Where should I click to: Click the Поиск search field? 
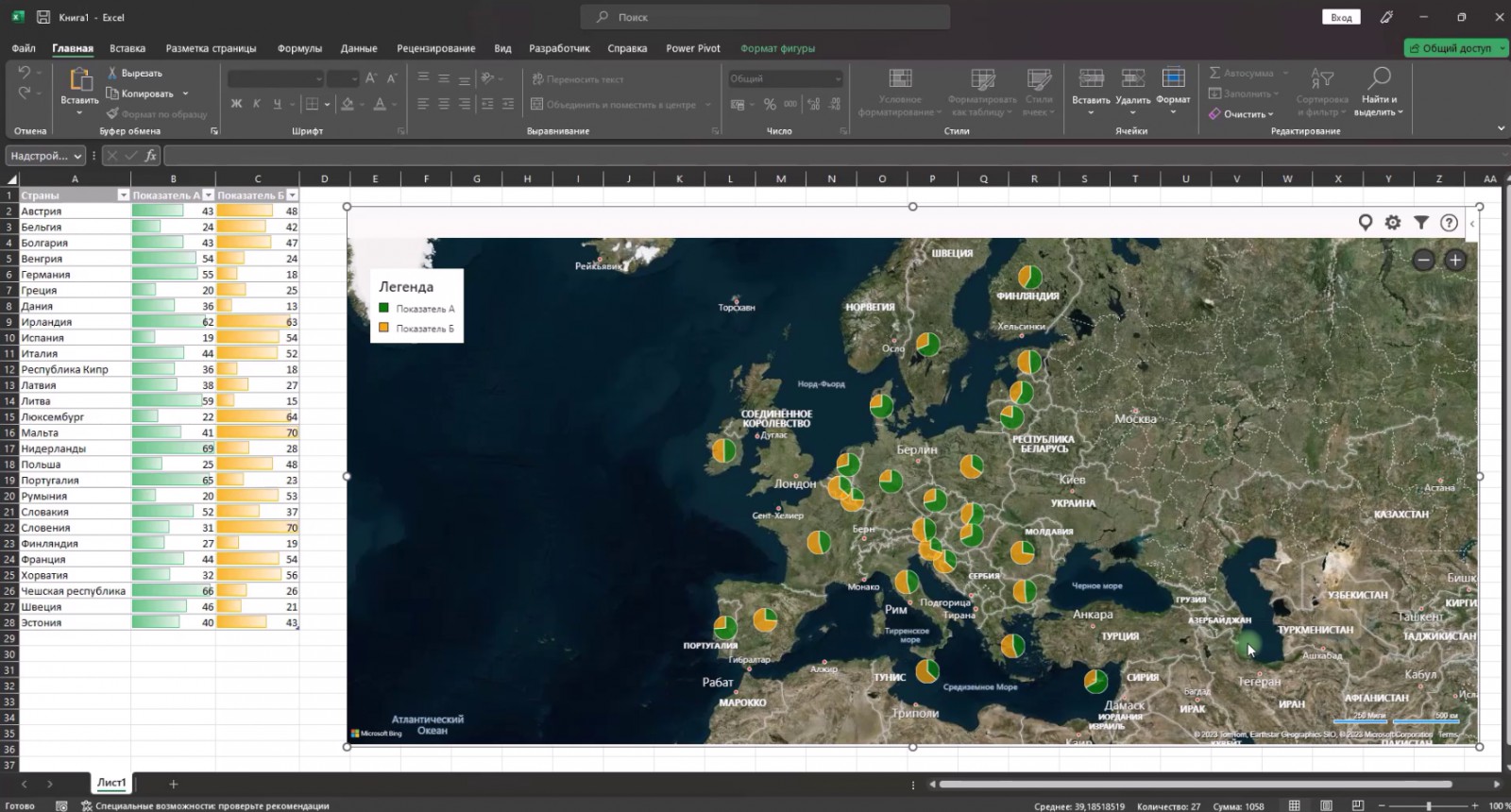766,17
